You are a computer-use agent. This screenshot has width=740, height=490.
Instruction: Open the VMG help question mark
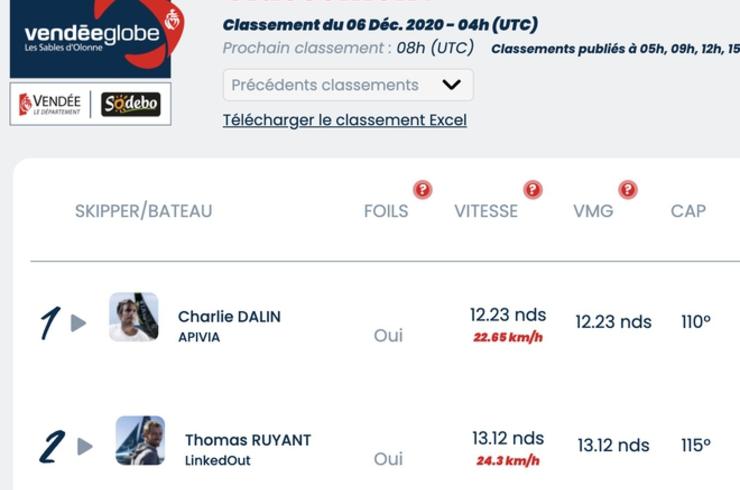pyautogui.click(x=628, y=190)
